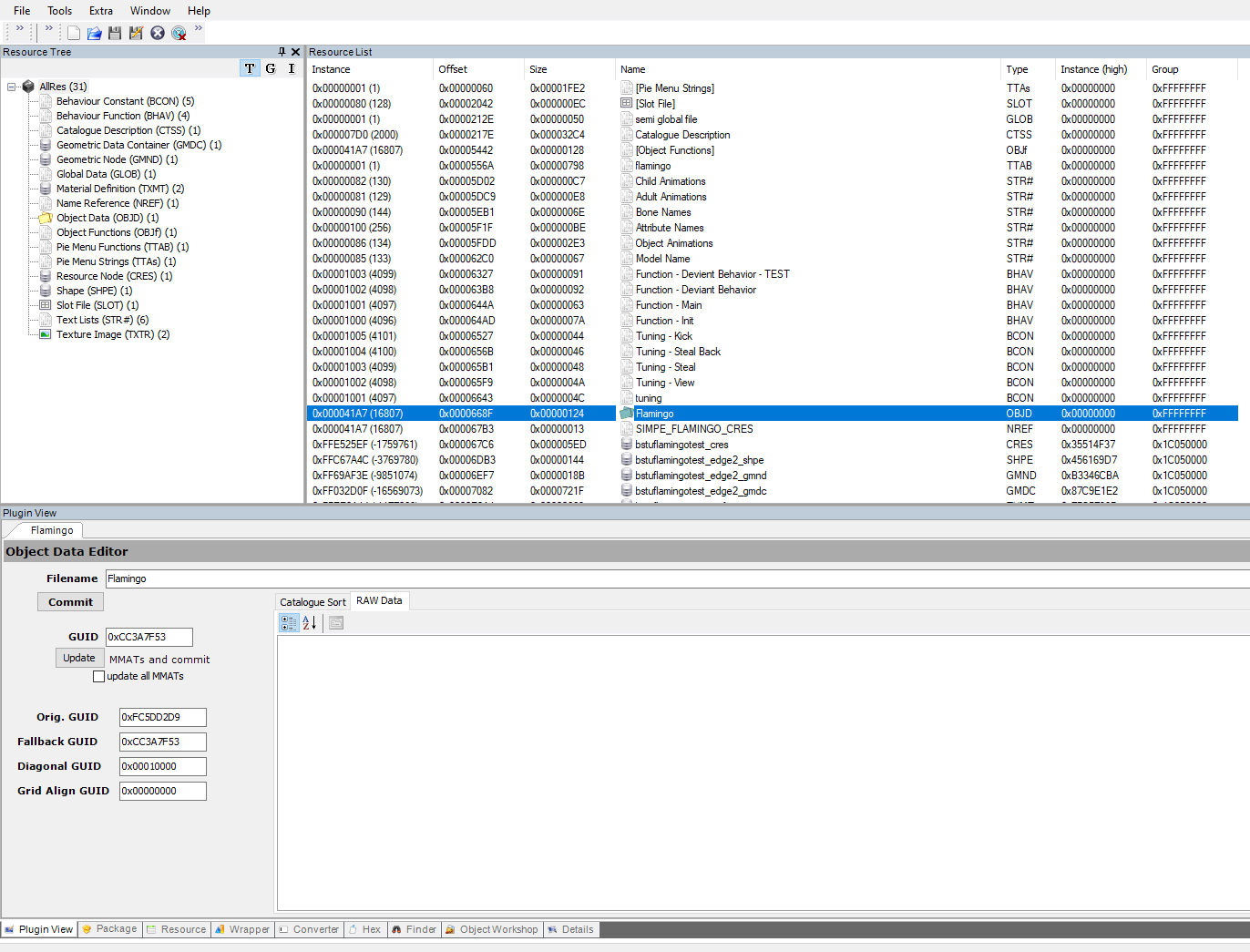Click the Open package folder icon
The height and width of the screenshot is (952, 1250).
pos(95,33)
